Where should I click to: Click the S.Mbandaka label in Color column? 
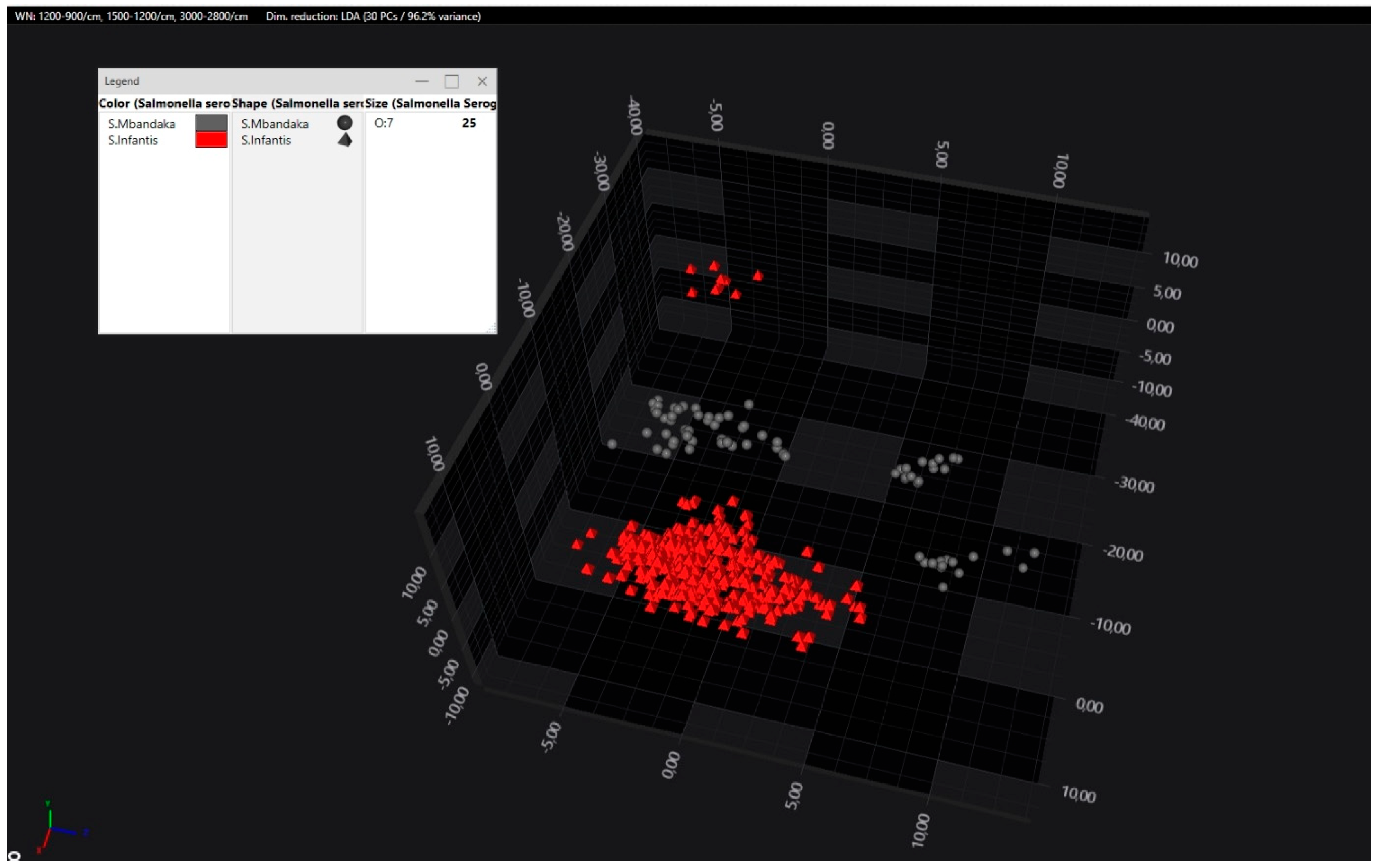(141, 124)
